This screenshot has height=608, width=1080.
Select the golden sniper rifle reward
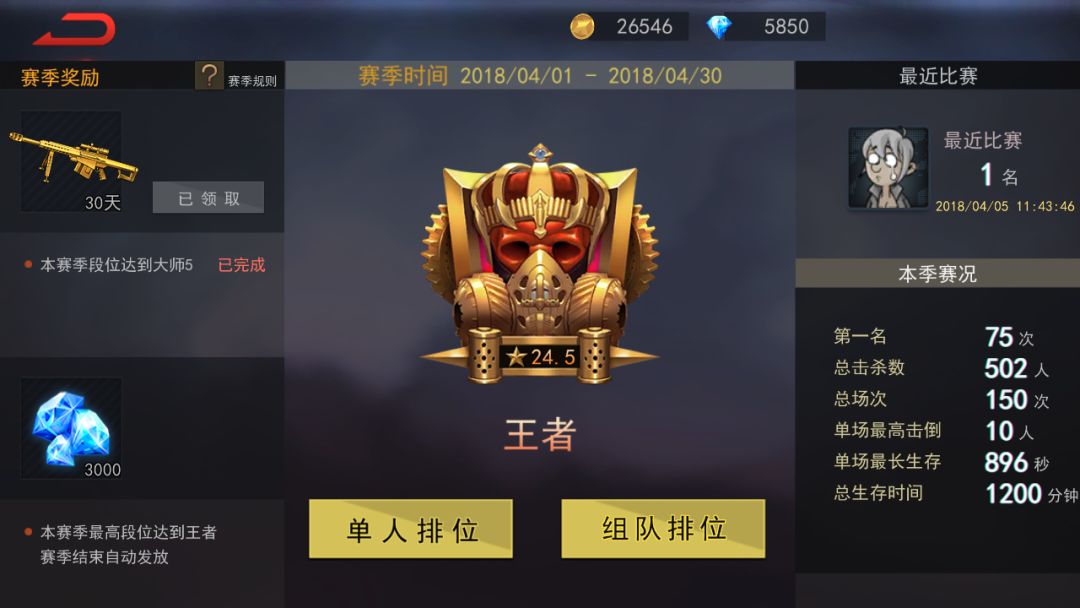72,161
